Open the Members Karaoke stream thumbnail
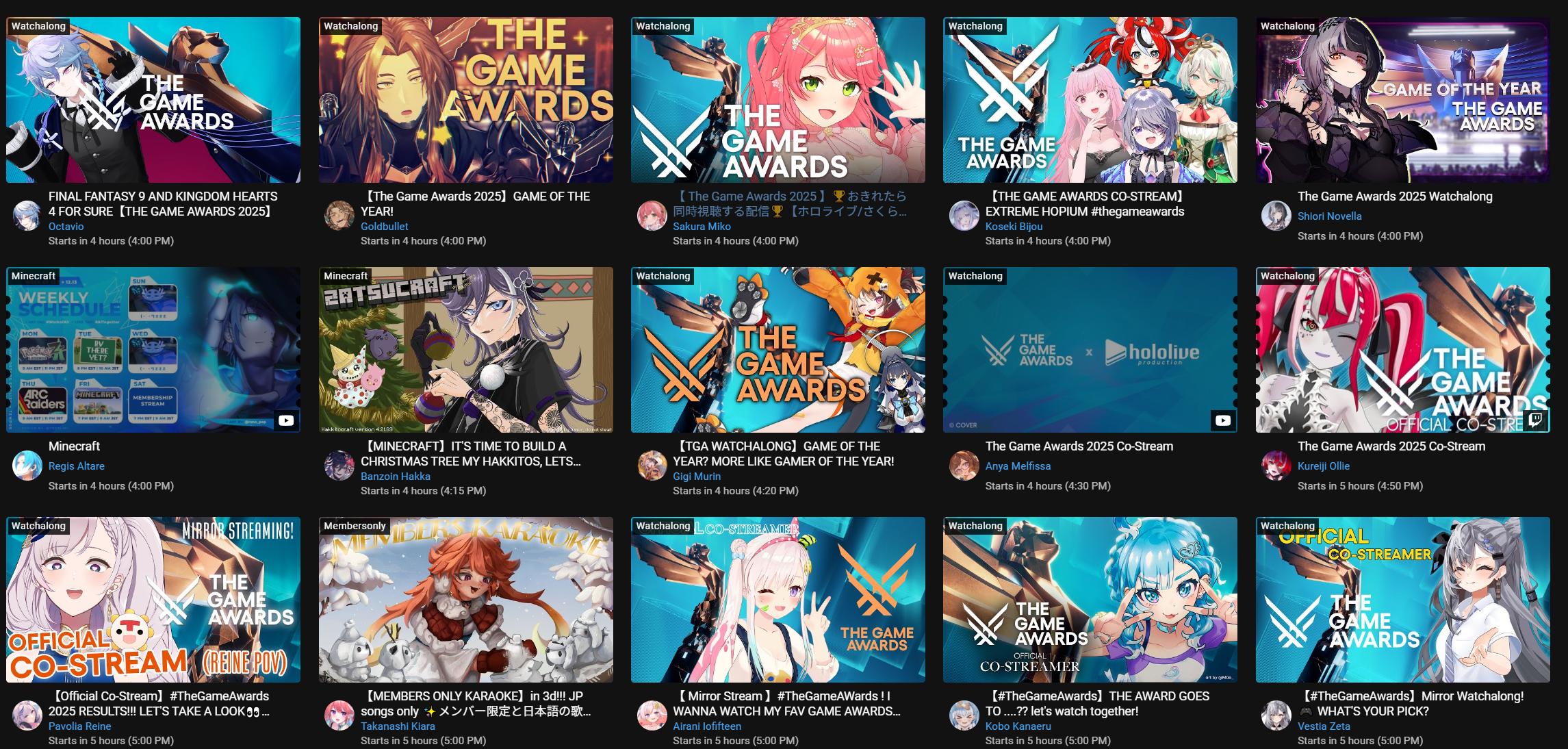This screenshot has height=749, width=1568. (x=465, y=600)
